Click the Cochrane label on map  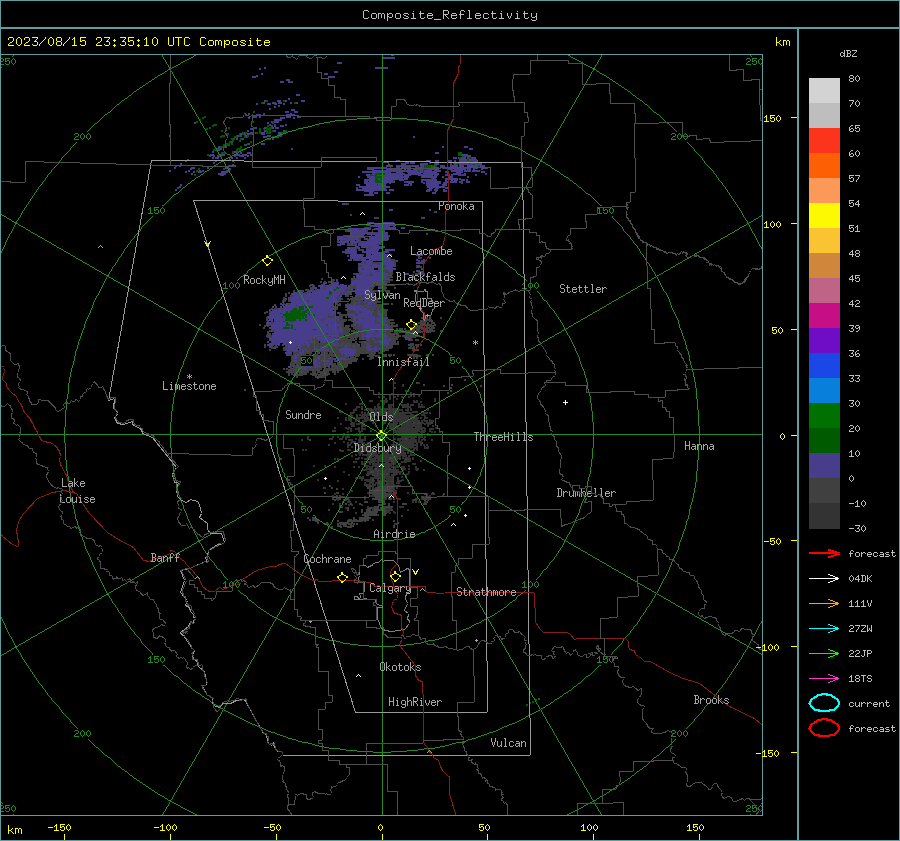(x=327, y=559)
